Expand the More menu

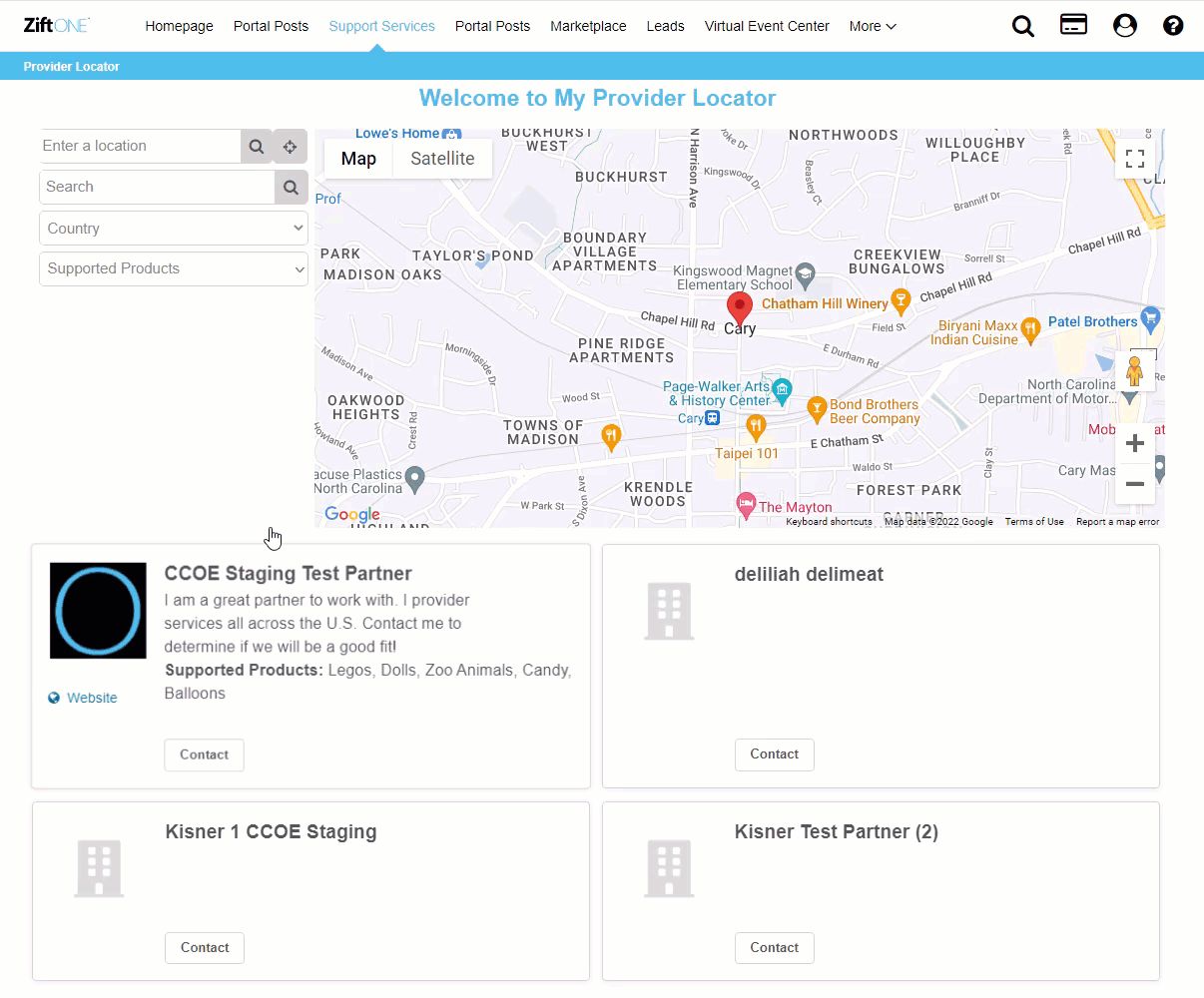coord(873,26)
